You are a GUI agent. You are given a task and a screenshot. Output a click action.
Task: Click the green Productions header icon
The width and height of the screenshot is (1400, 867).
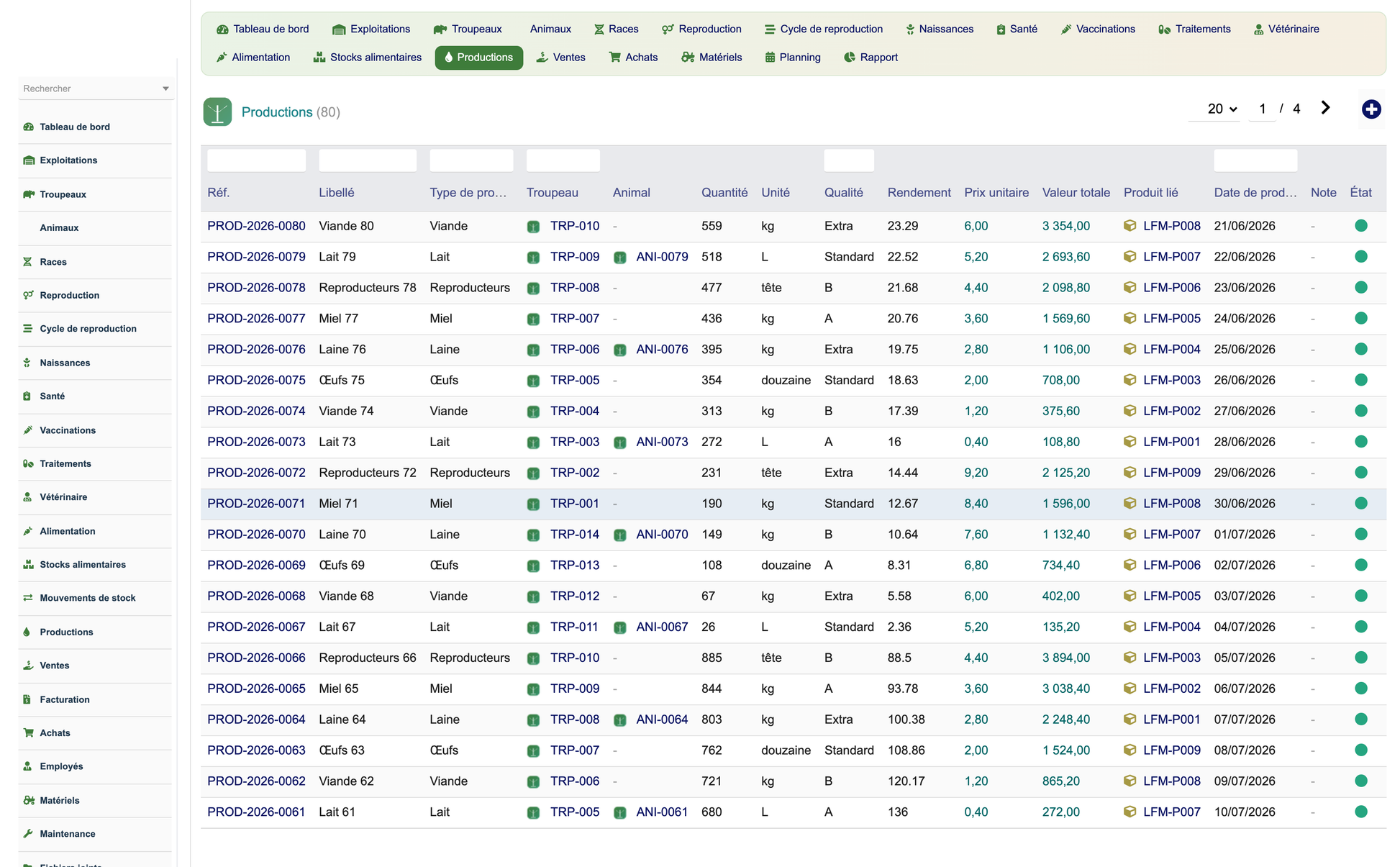[x=217, y=112]
